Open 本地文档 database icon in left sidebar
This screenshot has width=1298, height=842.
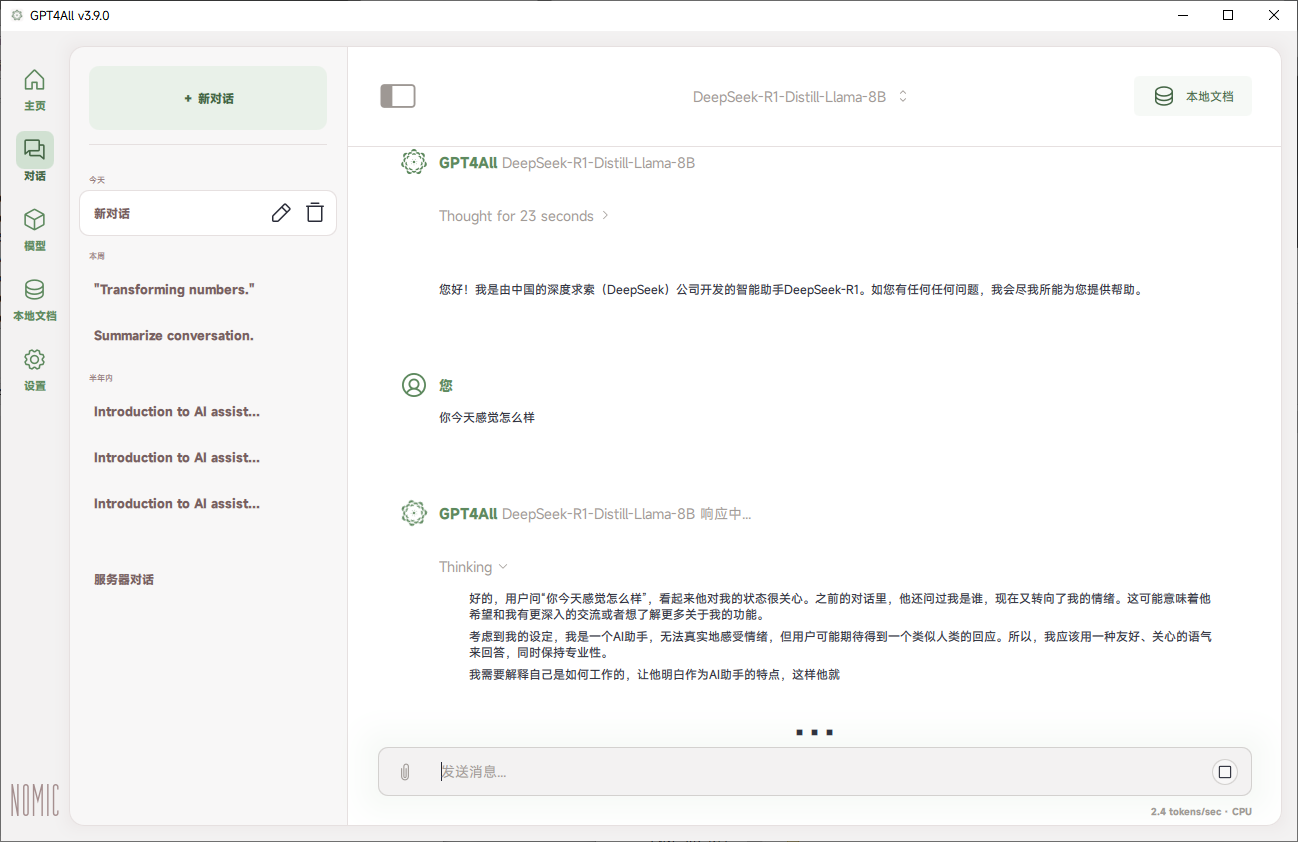(x=34, y=290)
